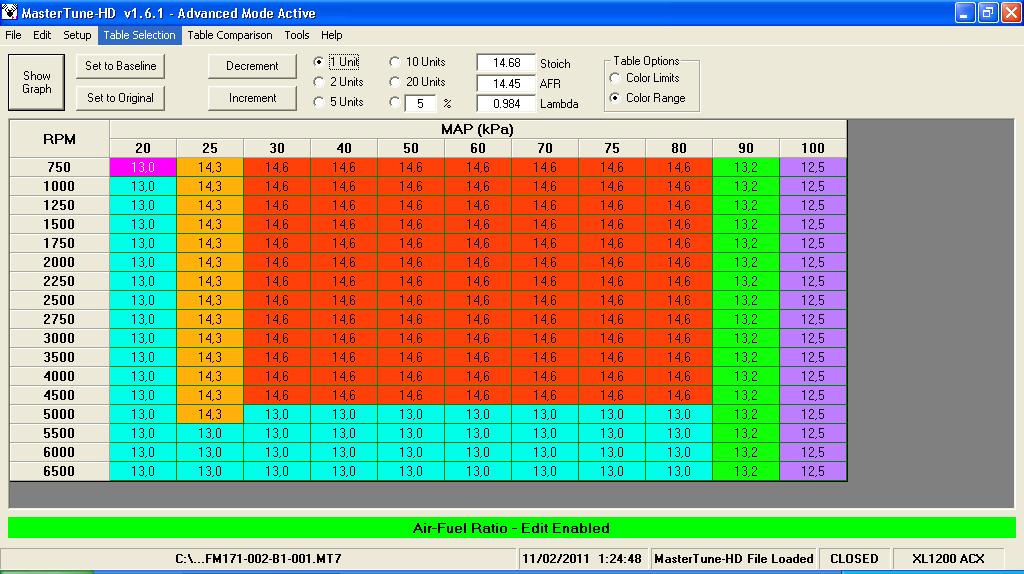The image size is (1024, 574).
Task: Select the percent step radio button
Action: point(394,103)
